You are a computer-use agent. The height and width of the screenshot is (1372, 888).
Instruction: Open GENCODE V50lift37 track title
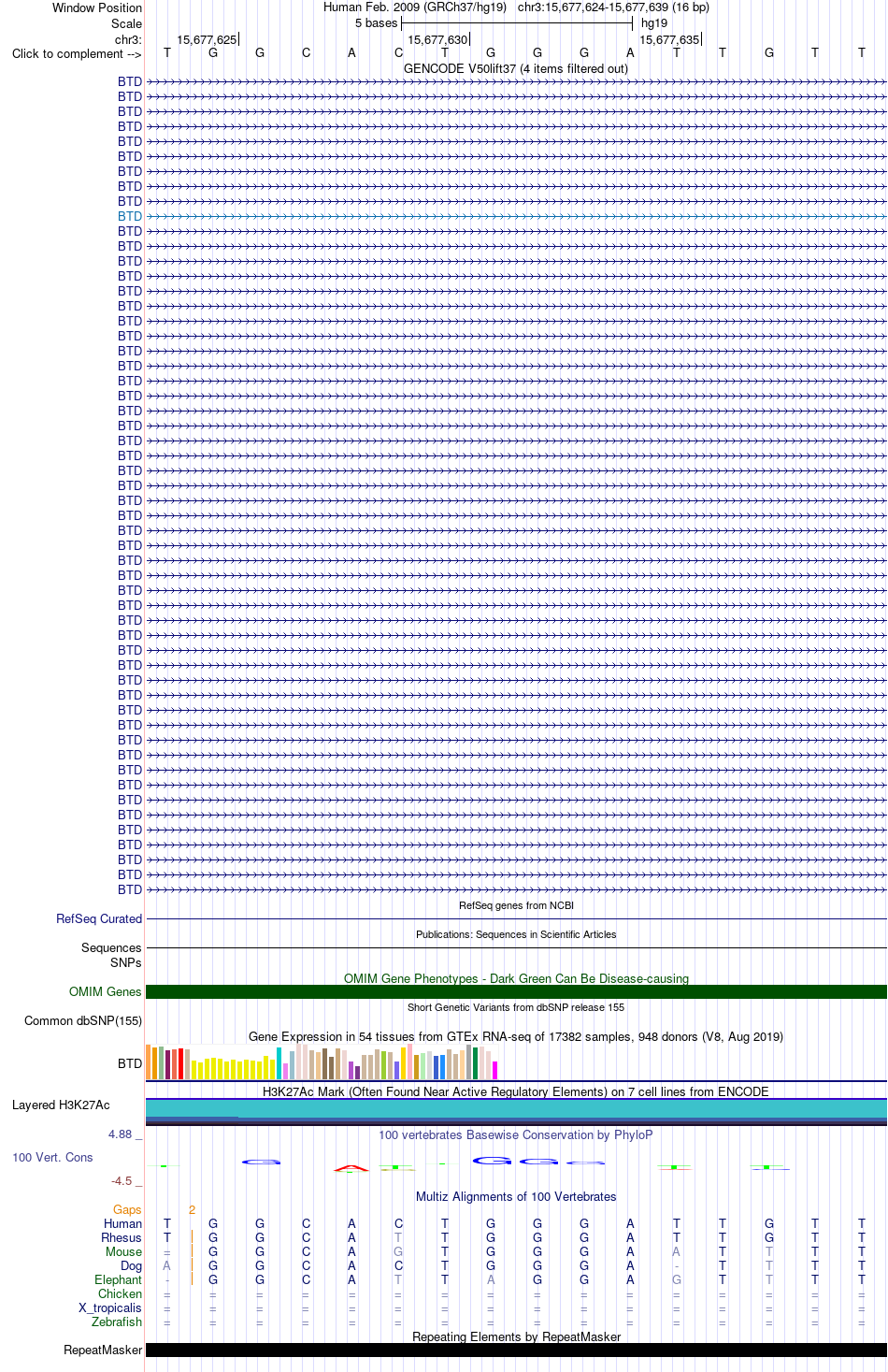point(516,68)
